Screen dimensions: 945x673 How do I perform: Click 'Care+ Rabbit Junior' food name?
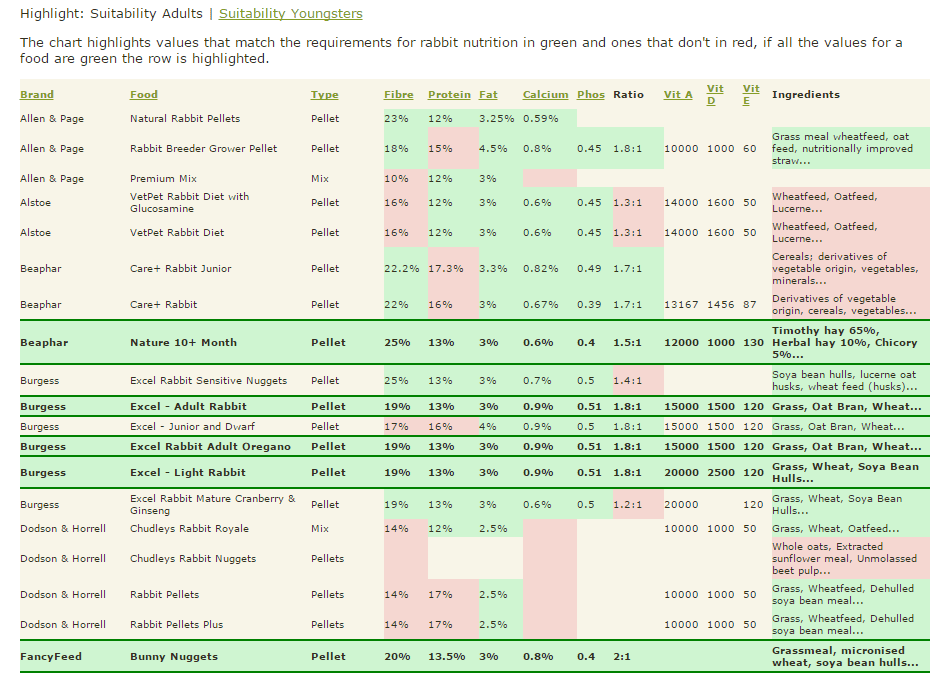point(181,269)
